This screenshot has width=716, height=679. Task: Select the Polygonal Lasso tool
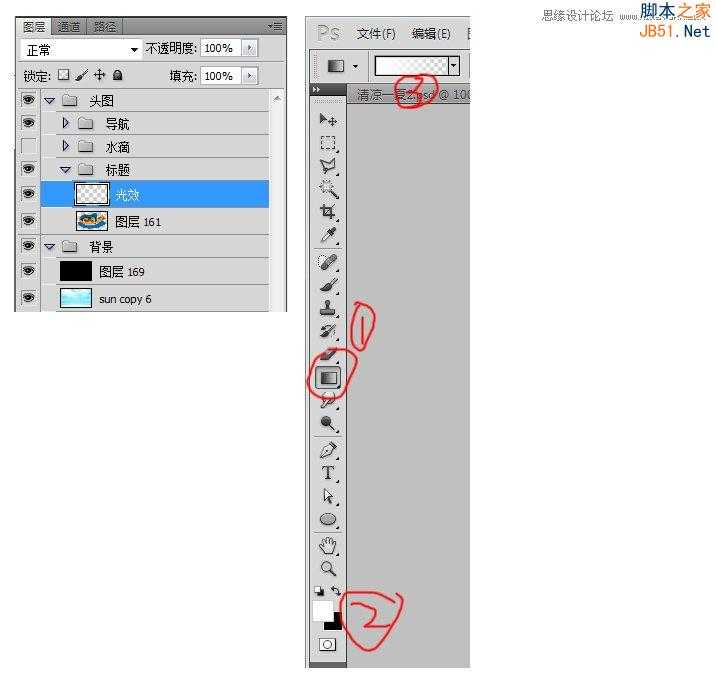[x=328, y=166]
